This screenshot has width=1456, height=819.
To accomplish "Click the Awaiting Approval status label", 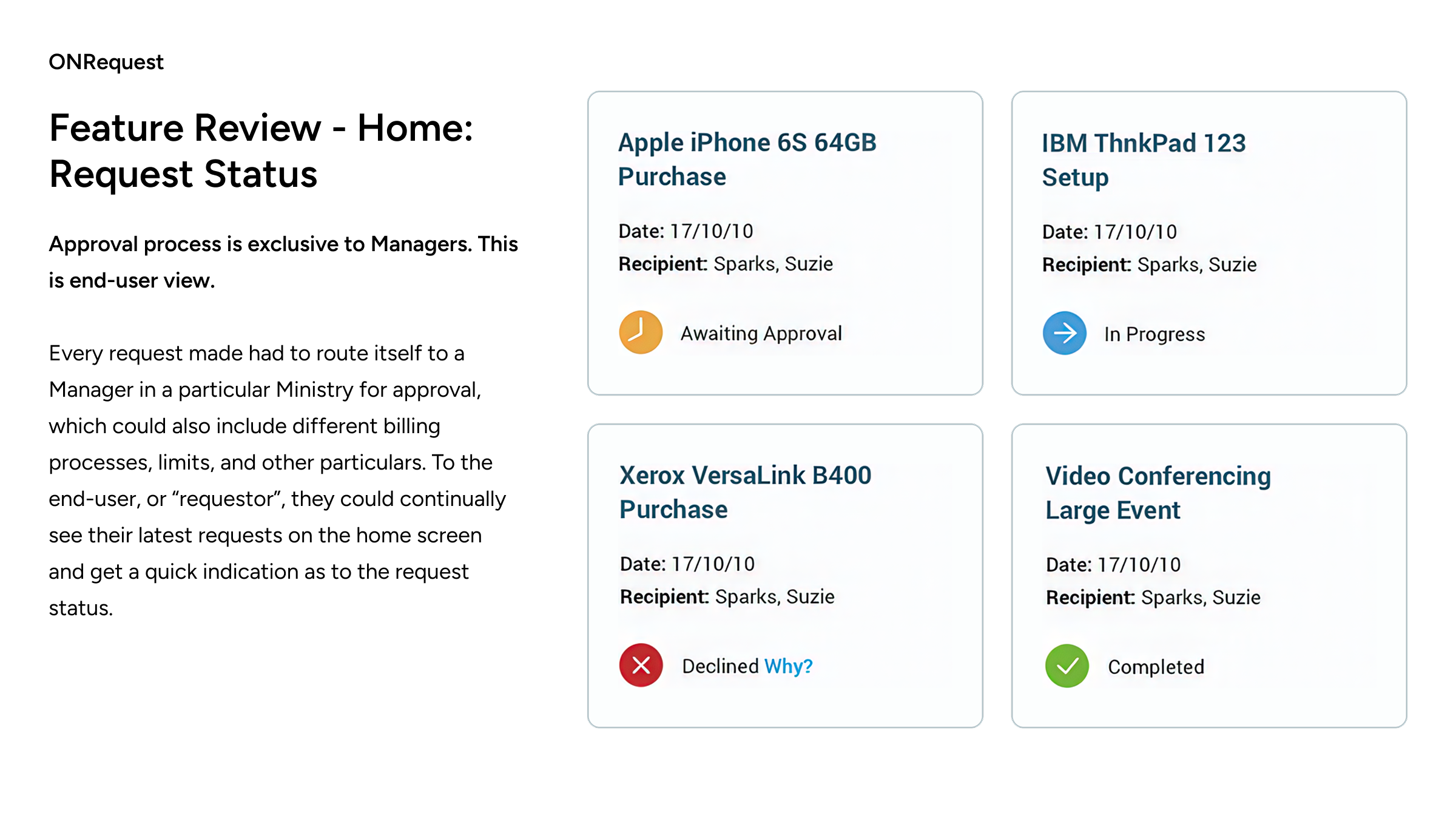I will (x=761, y=333).
